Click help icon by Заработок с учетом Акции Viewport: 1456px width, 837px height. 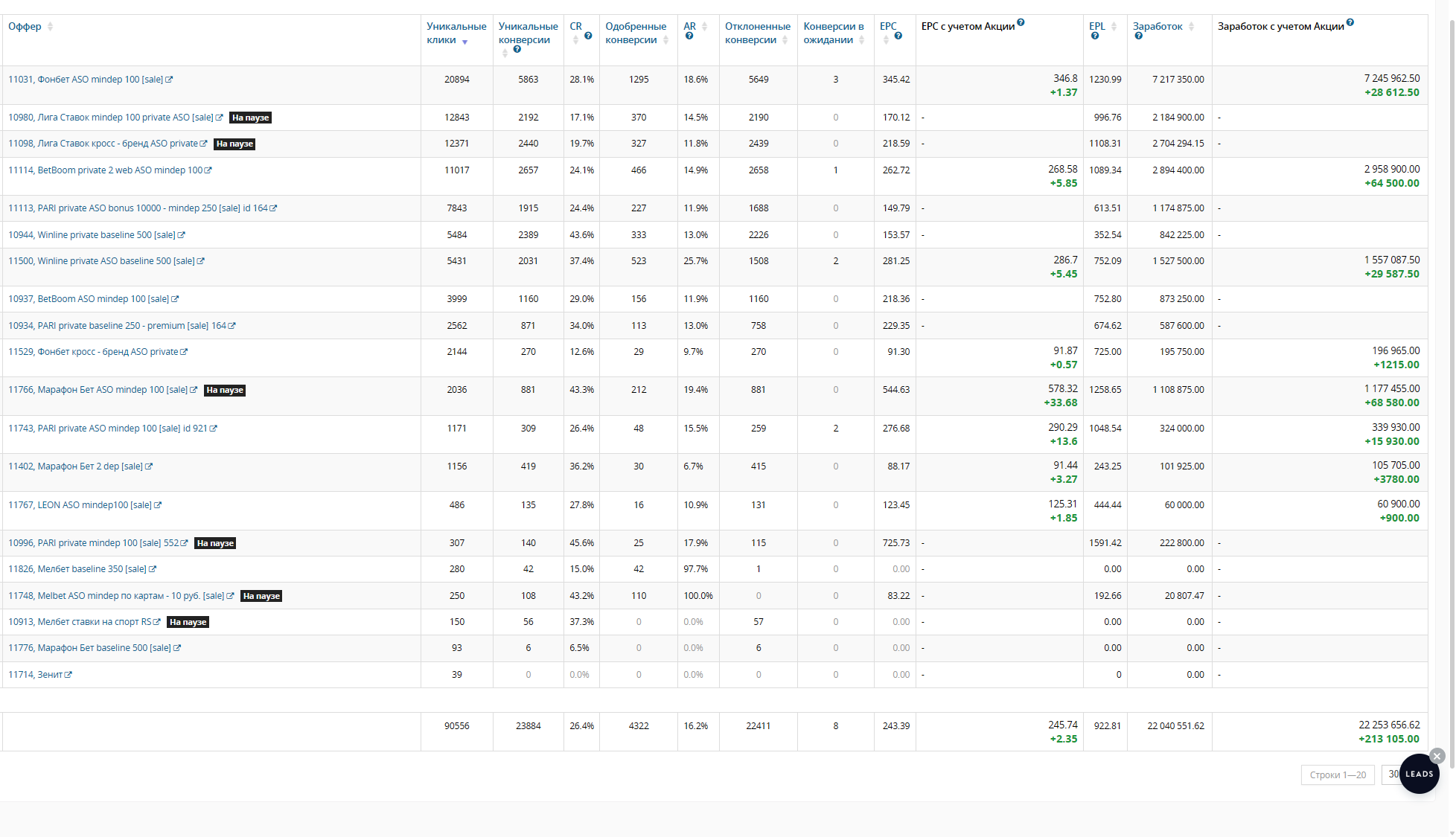pyautogui.click(x=1350, y=22)
